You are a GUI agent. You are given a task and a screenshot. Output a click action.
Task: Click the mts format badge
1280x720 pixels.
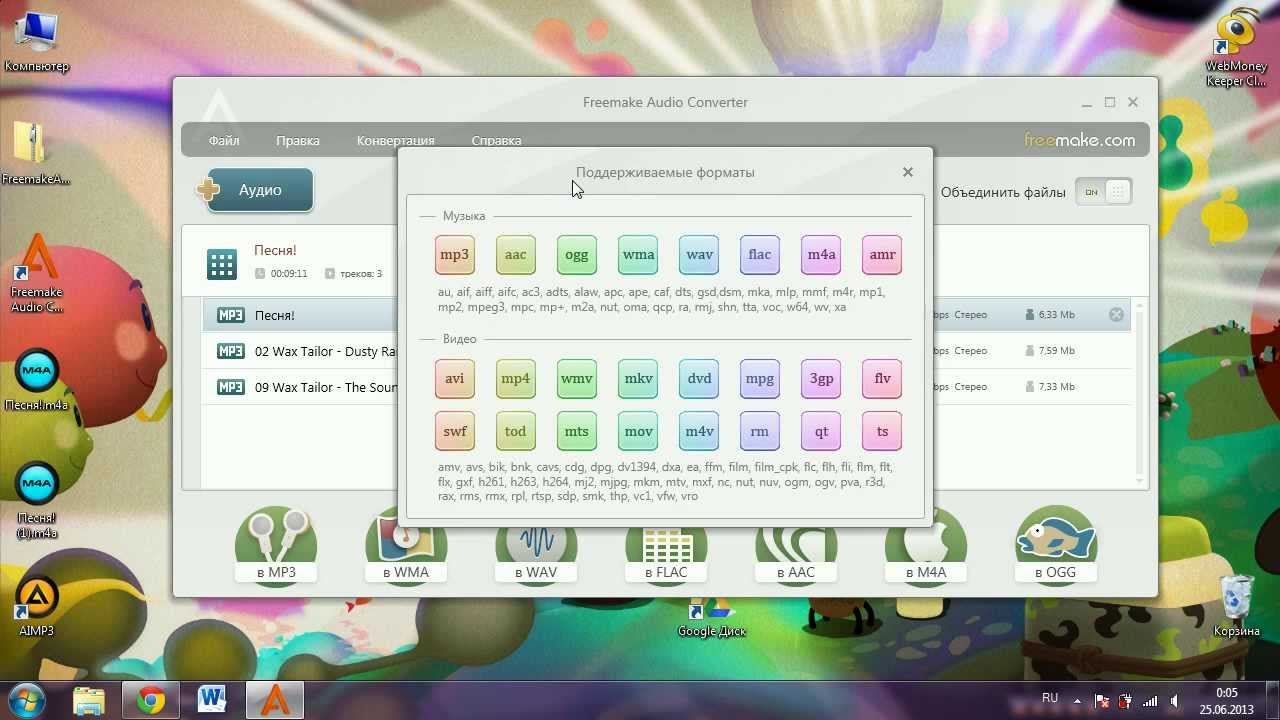tap(577, 431)
